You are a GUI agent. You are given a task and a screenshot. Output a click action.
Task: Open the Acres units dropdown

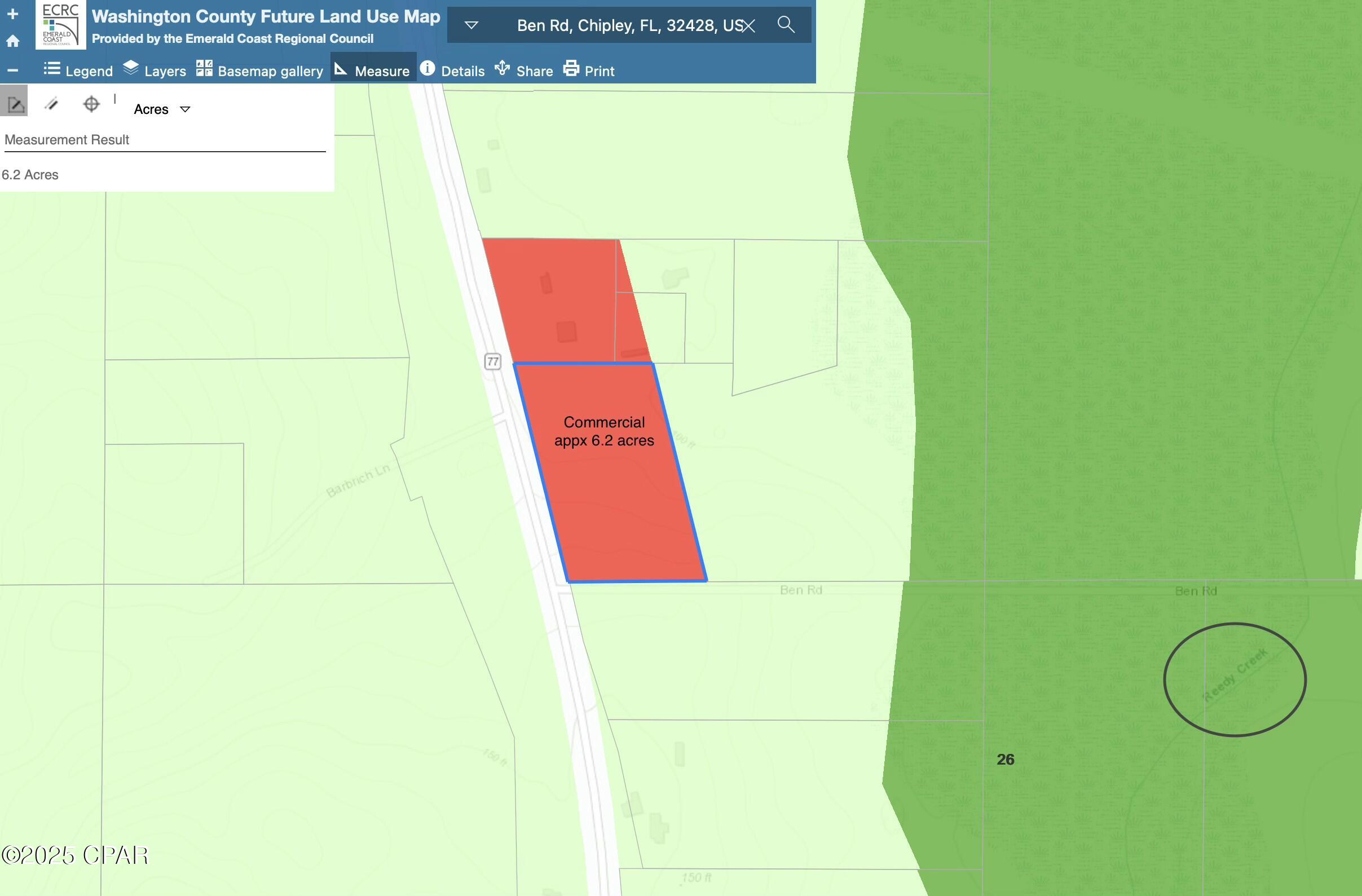tap(161, 109)
